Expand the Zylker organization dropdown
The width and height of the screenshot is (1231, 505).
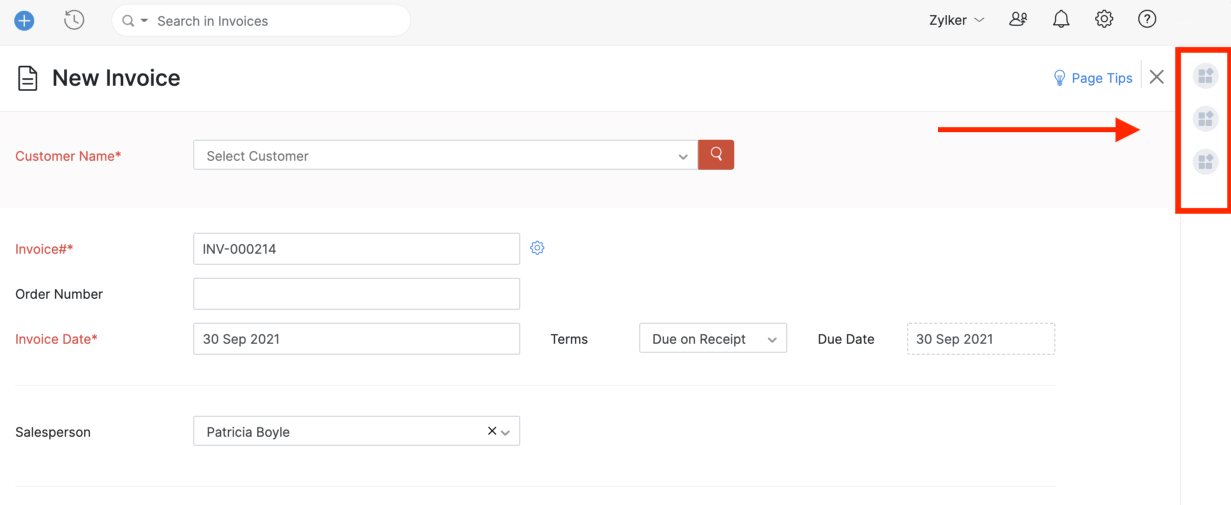[x=956, y=20]
